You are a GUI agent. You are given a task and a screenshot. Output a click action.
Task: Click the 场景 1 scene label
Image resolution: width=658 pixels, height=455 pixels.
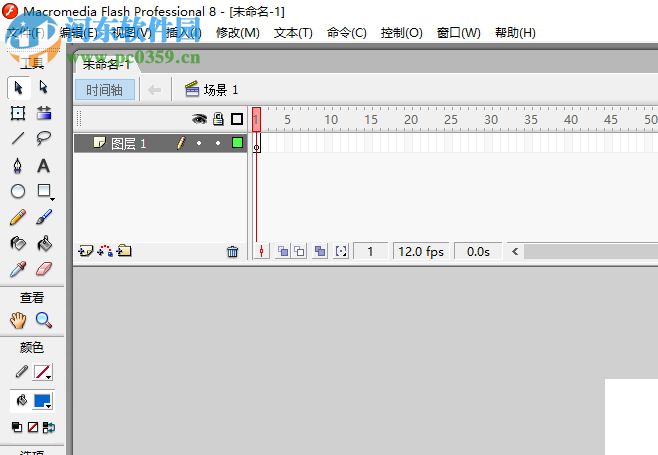click(212, 89)
